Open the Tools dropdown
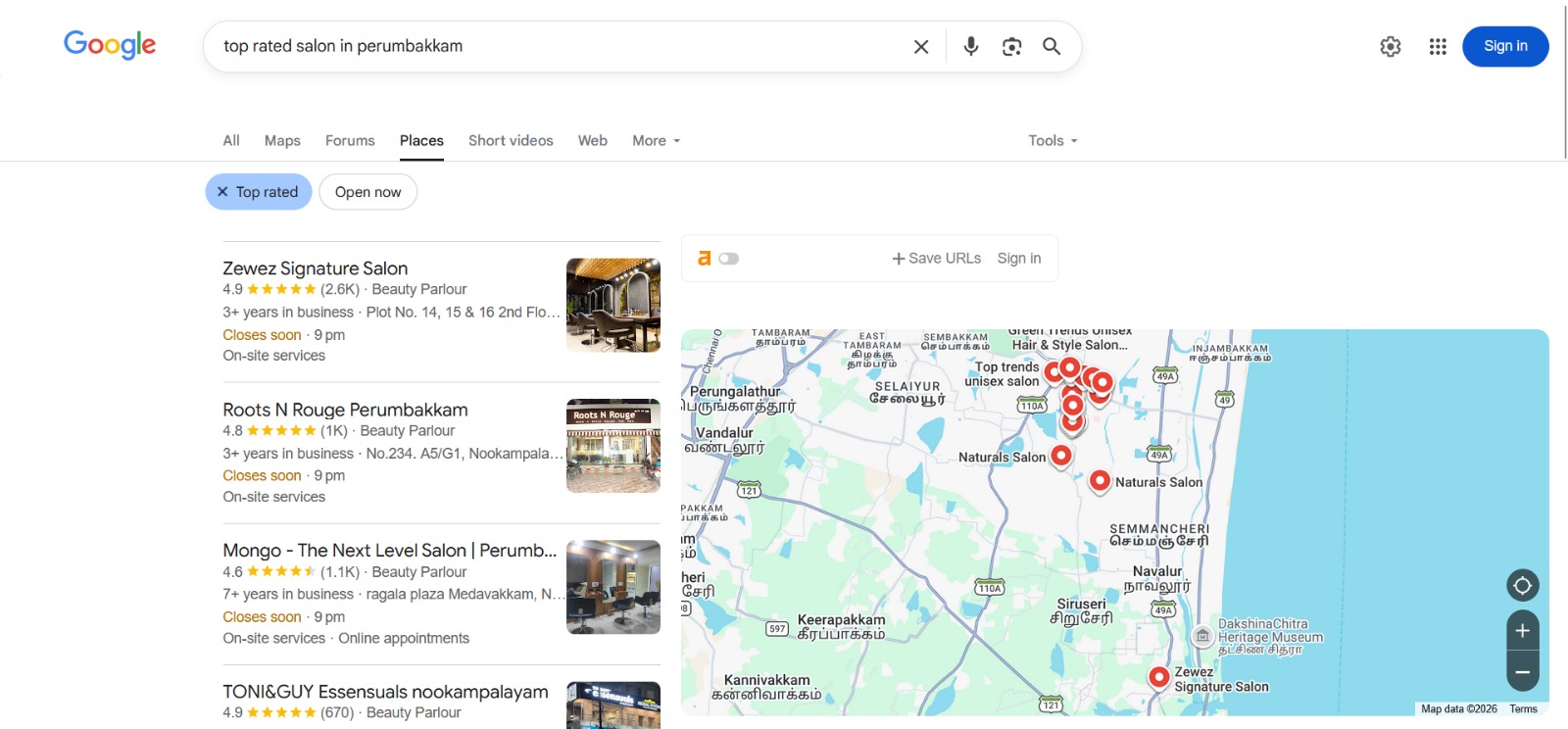The image size is (1568, 729). (x=1053, y=141)
